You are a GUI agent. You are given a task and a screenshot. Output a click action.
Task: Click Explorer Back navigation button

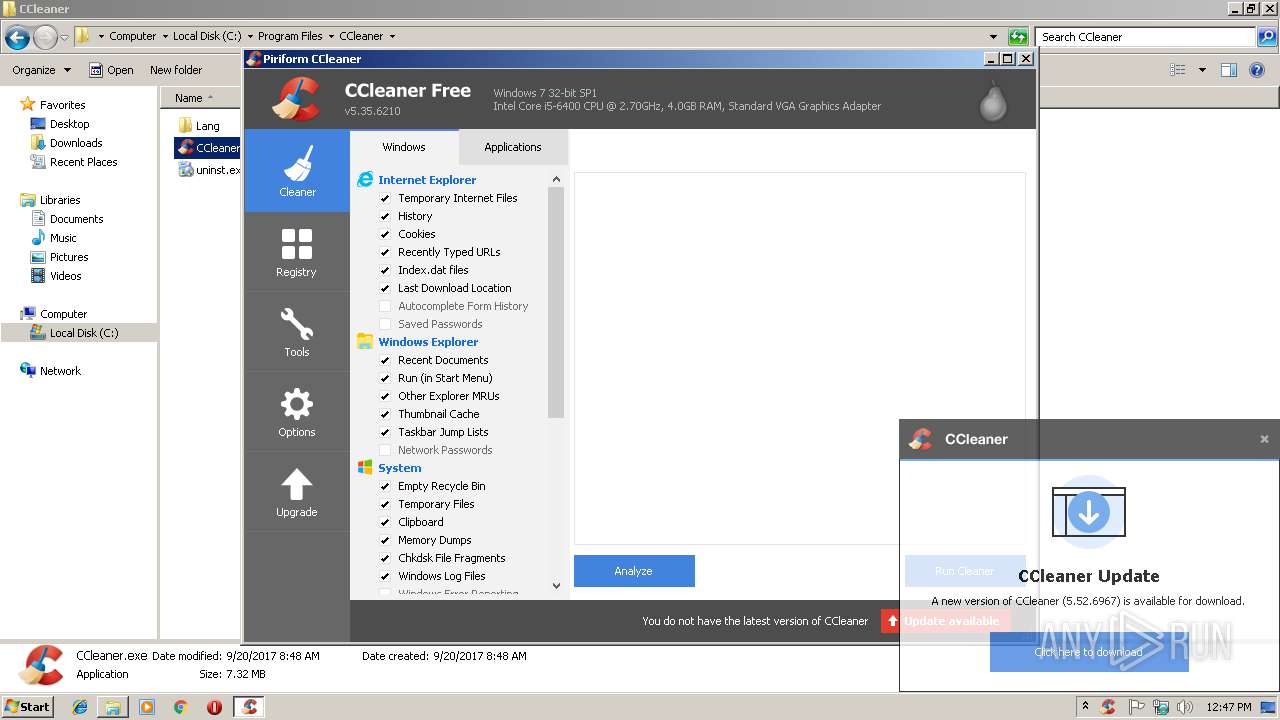coord(17,38)
